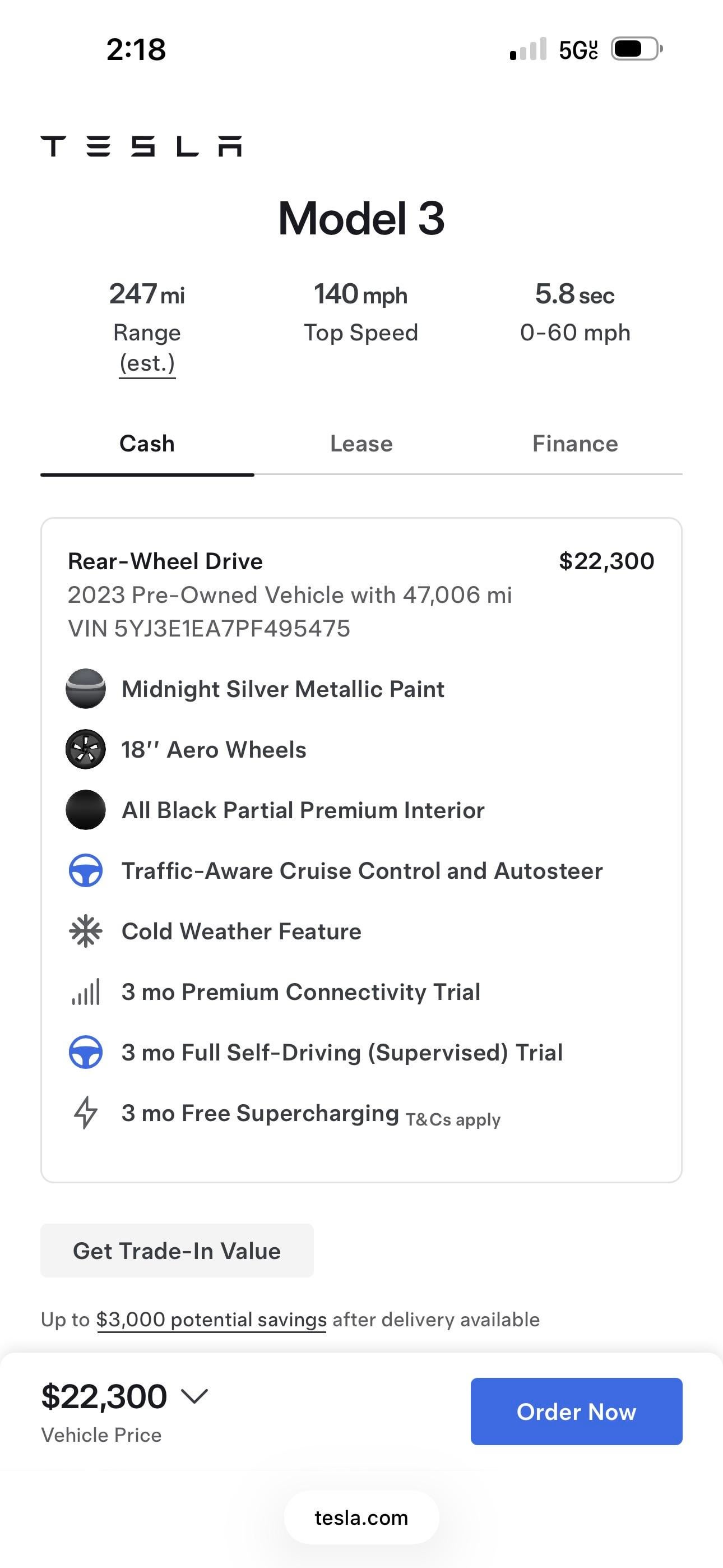Tap the Autosteer steering wheel icon
The width and height of the screenshot is (723, 1568).
(85, 870)
